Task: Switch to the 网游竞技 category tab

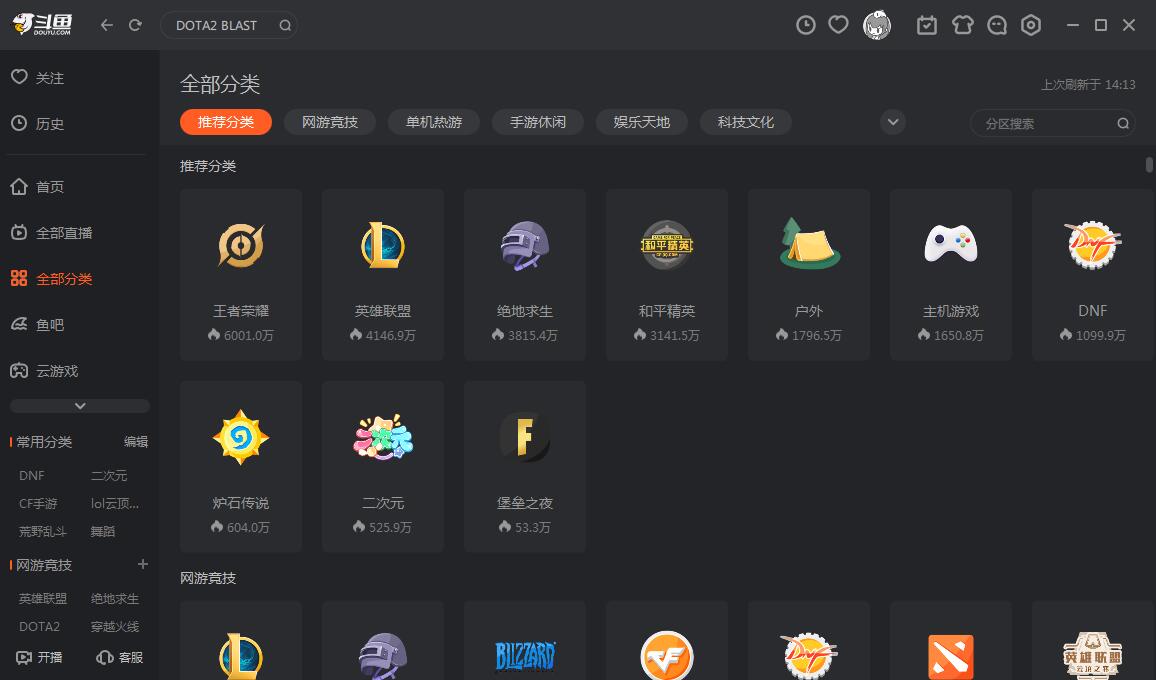Action: click(330, 122)
